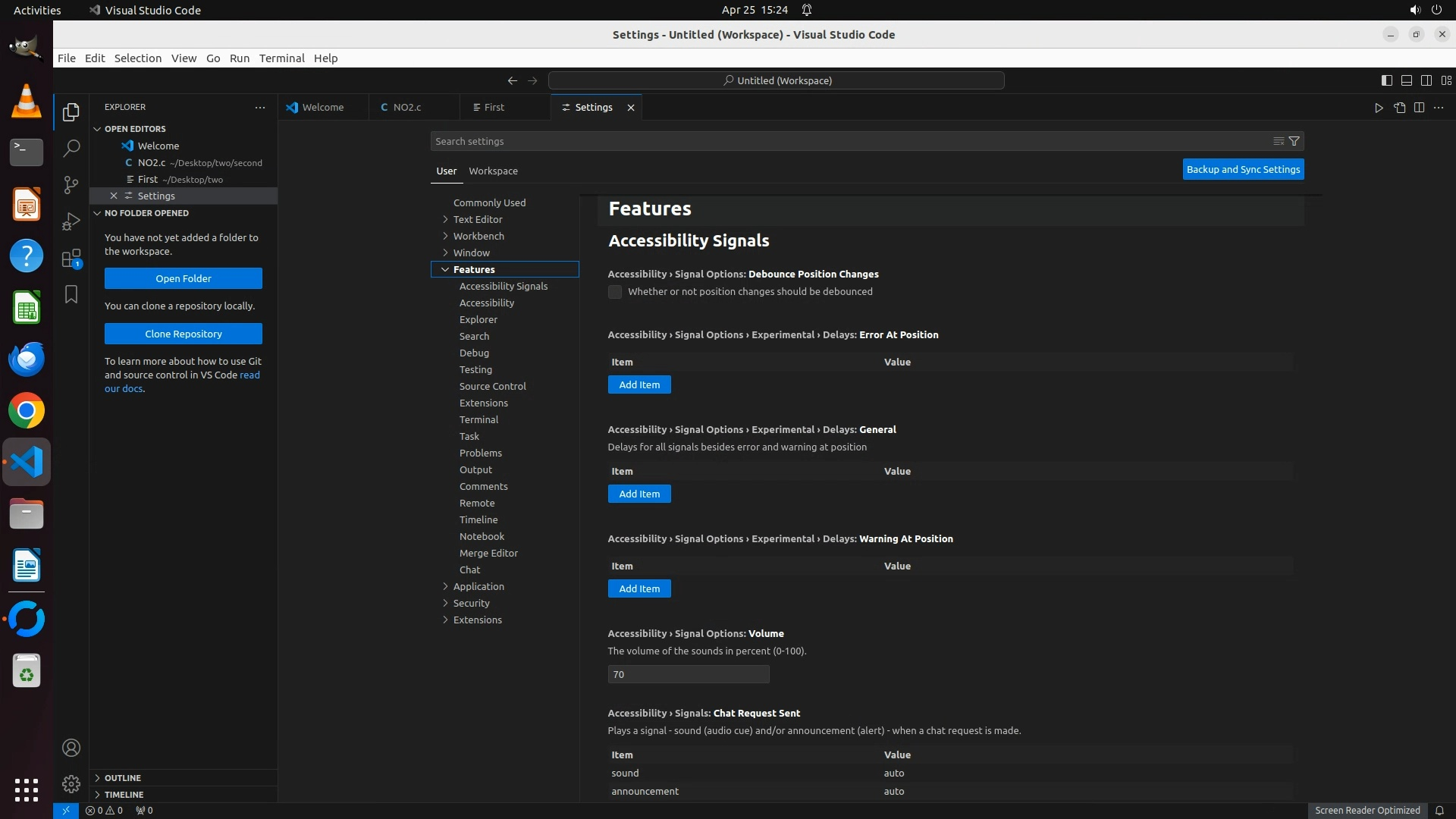Open the Search view in activity bar

click(x=71, y=149)
